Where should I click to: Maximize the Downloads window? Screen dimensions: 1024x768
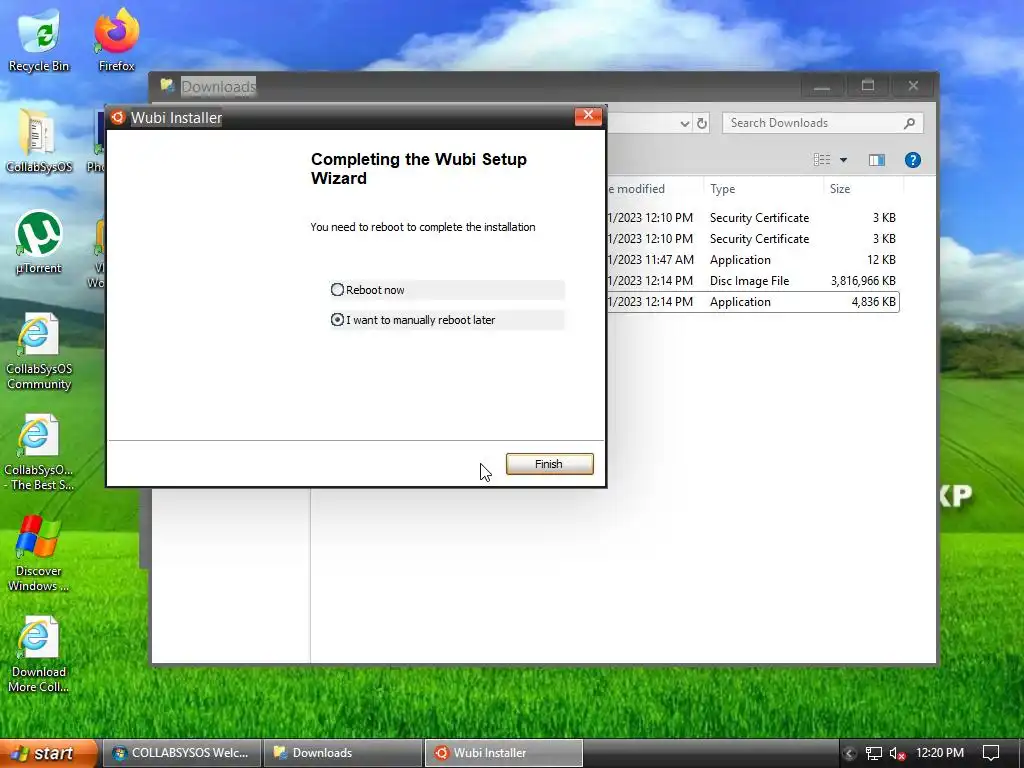click(867, 86)
